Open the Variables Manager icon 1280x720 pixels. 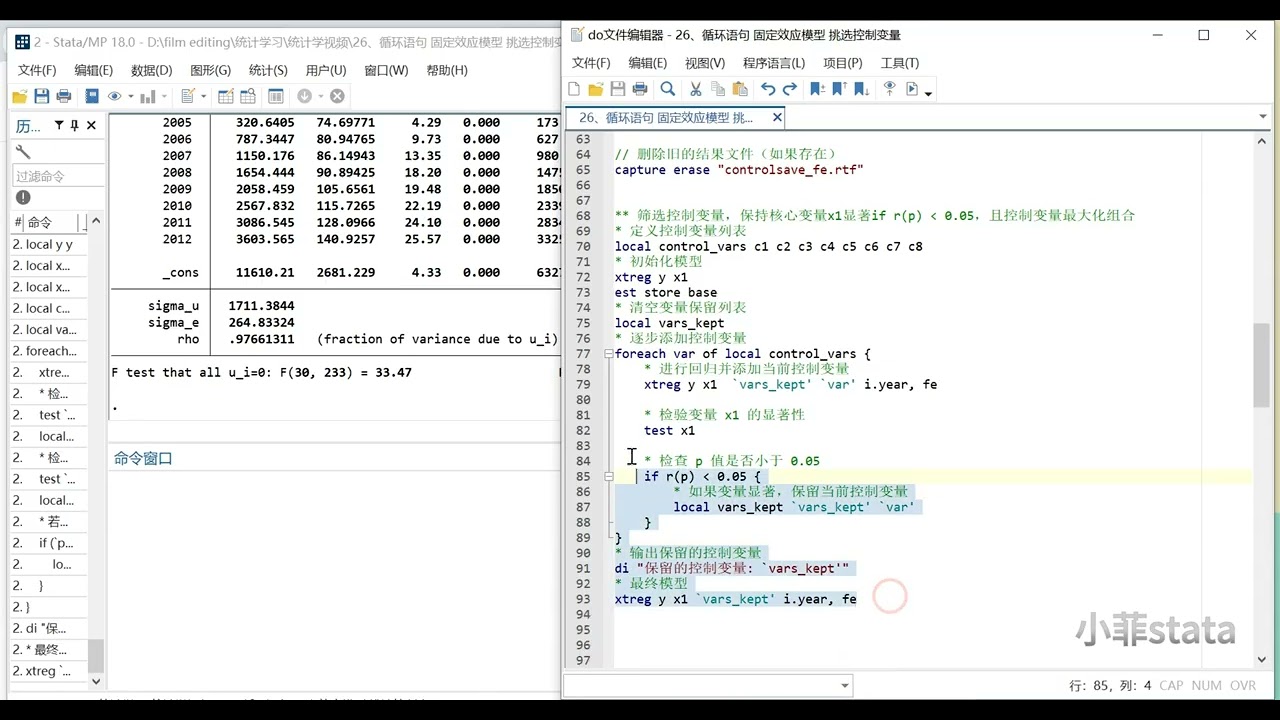click(276, 96)
